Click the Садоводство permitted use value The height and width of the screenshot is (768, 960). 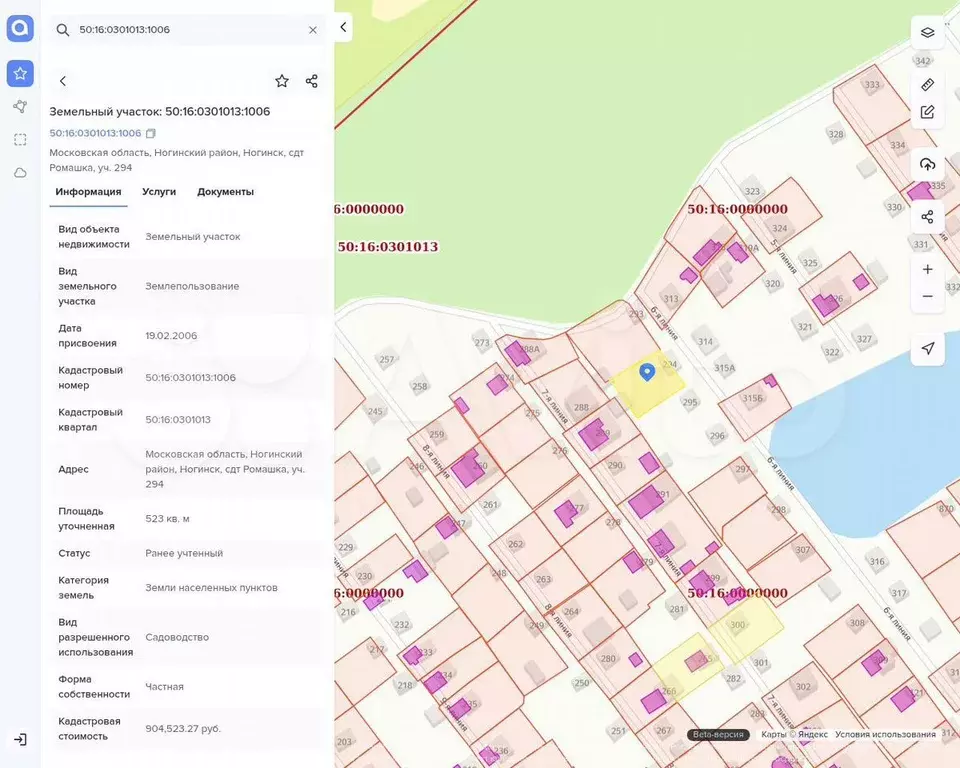click(177, 638)
